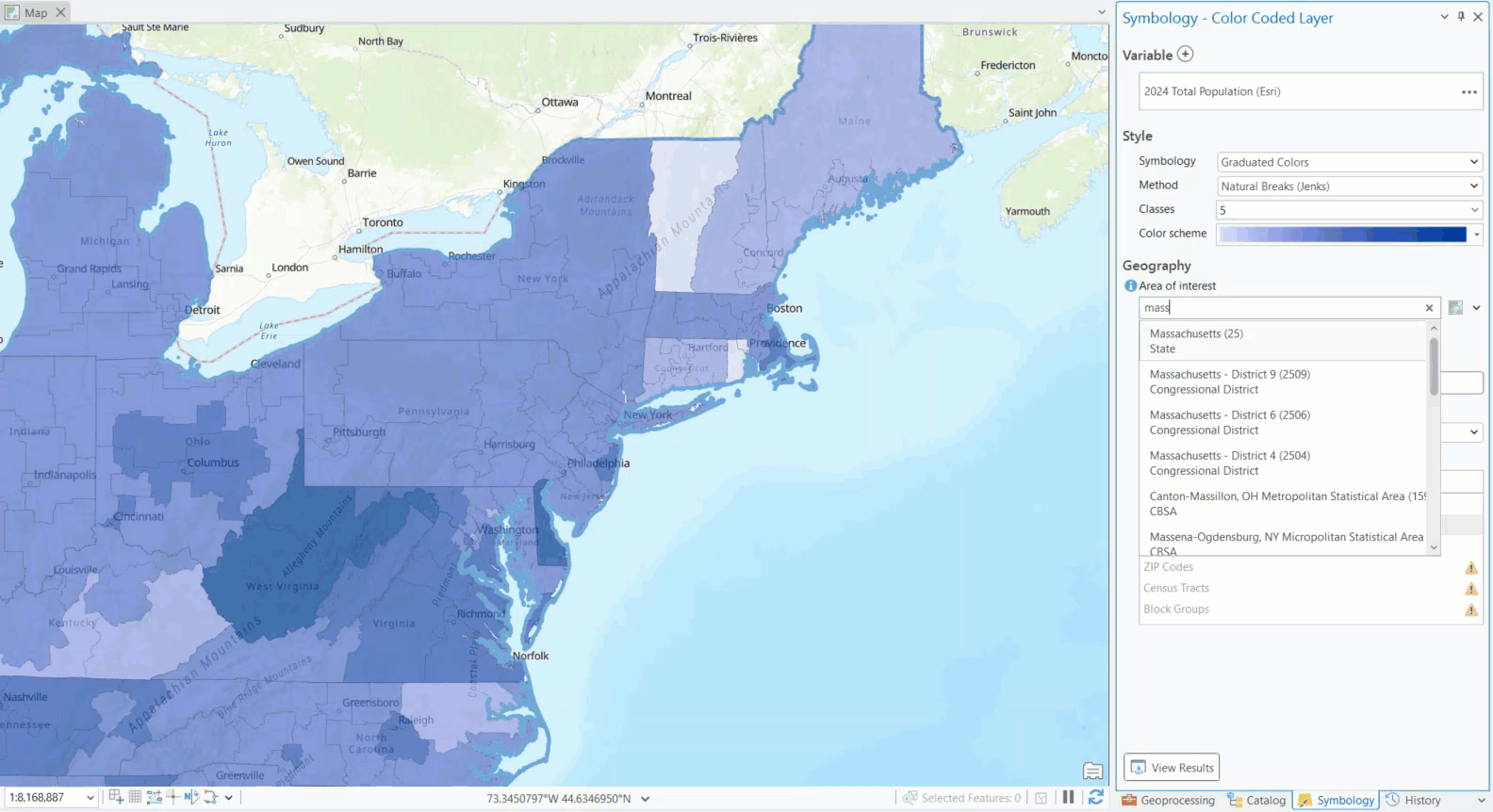Viewport: 1493px width, 812px height.
Task: Click the area of interest search field
Action: click(1280, 308)
